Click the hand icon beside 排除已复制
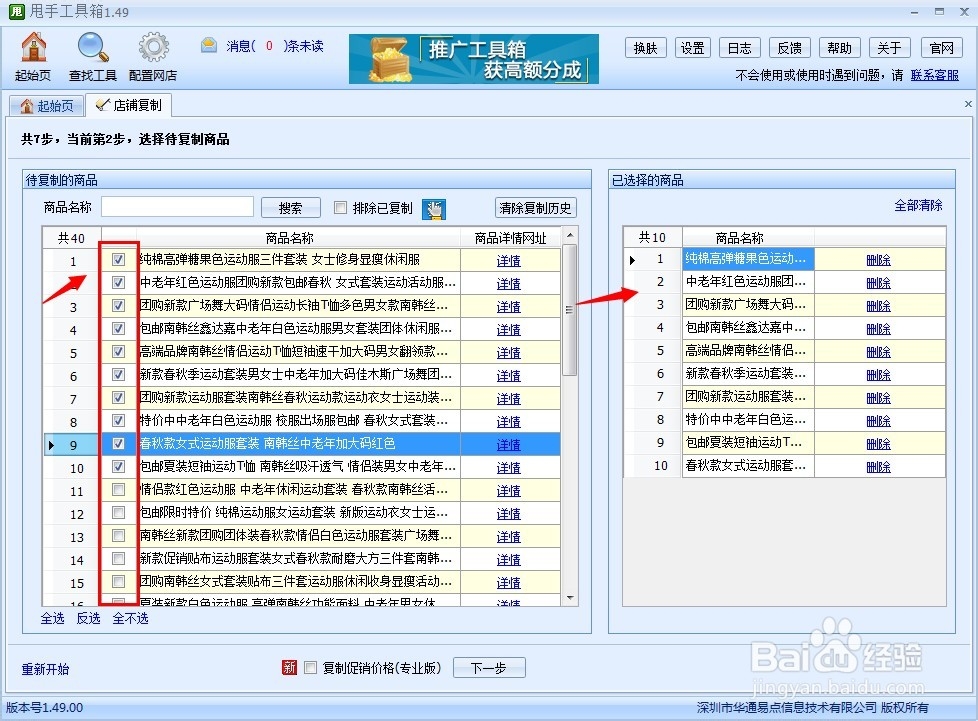 pos(434,209)
